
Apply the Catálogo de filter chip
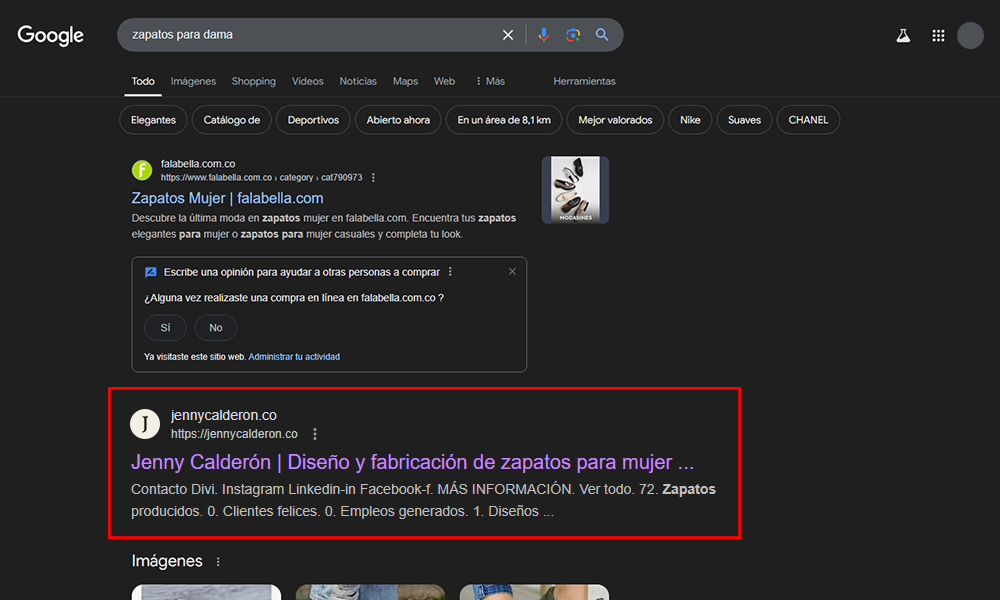click(x=232, y=120)
